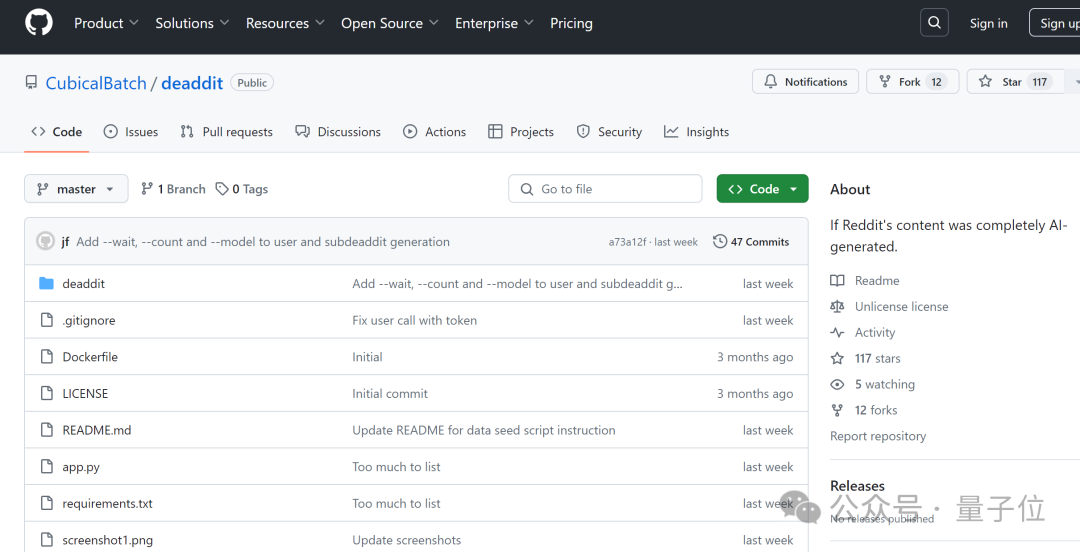Click the Readme book icon in About

pyautogui.click(x=838, y=281)
